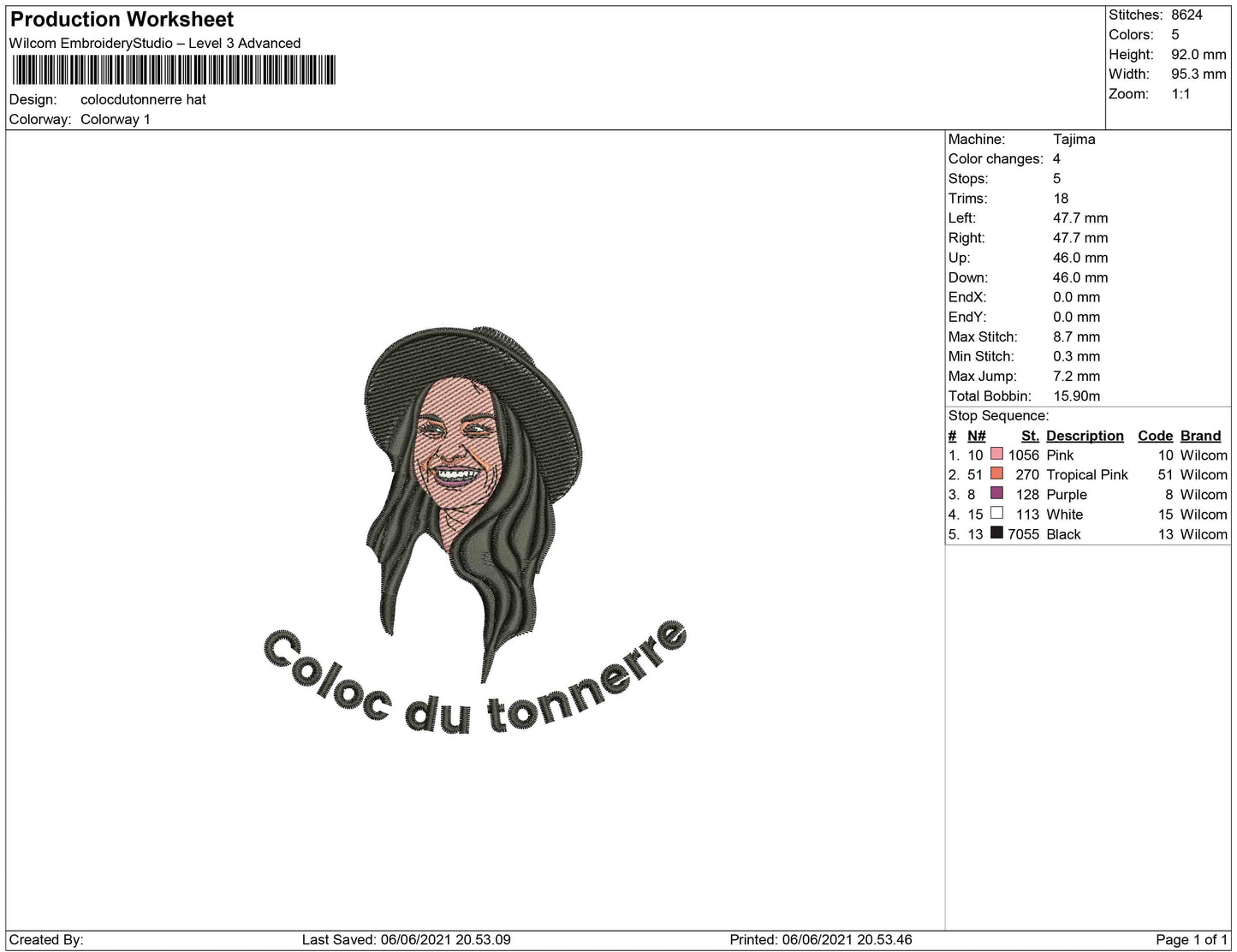Viewport: 1237px width, 952px height.
Task: Click the Height value 92.0 mm
Action: point(1198,54)
